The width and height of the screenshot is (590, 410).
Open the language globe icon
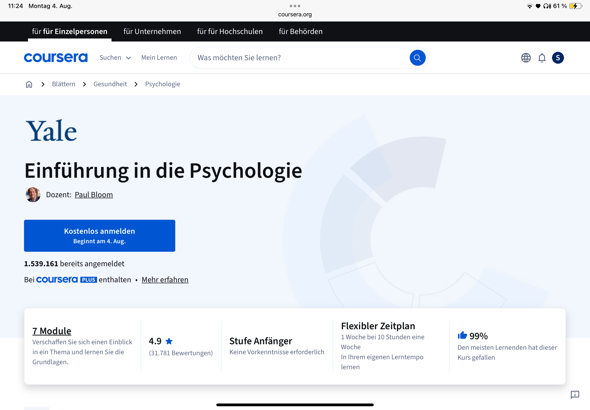click(x=526, y=58)
